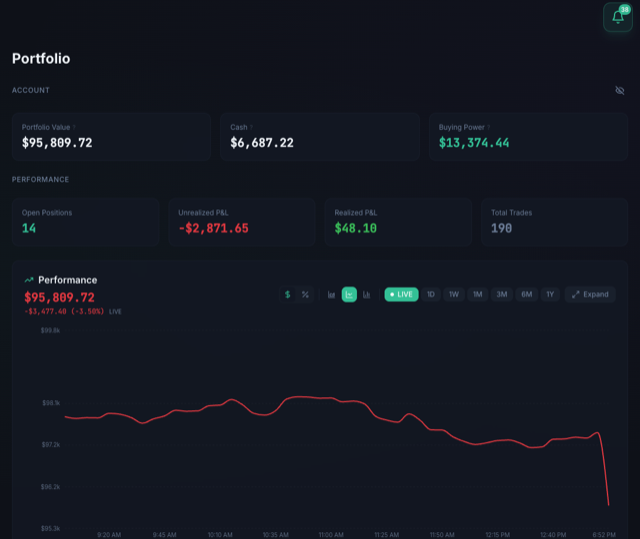Open the Unrealized P&L card

tap(242, 222)
